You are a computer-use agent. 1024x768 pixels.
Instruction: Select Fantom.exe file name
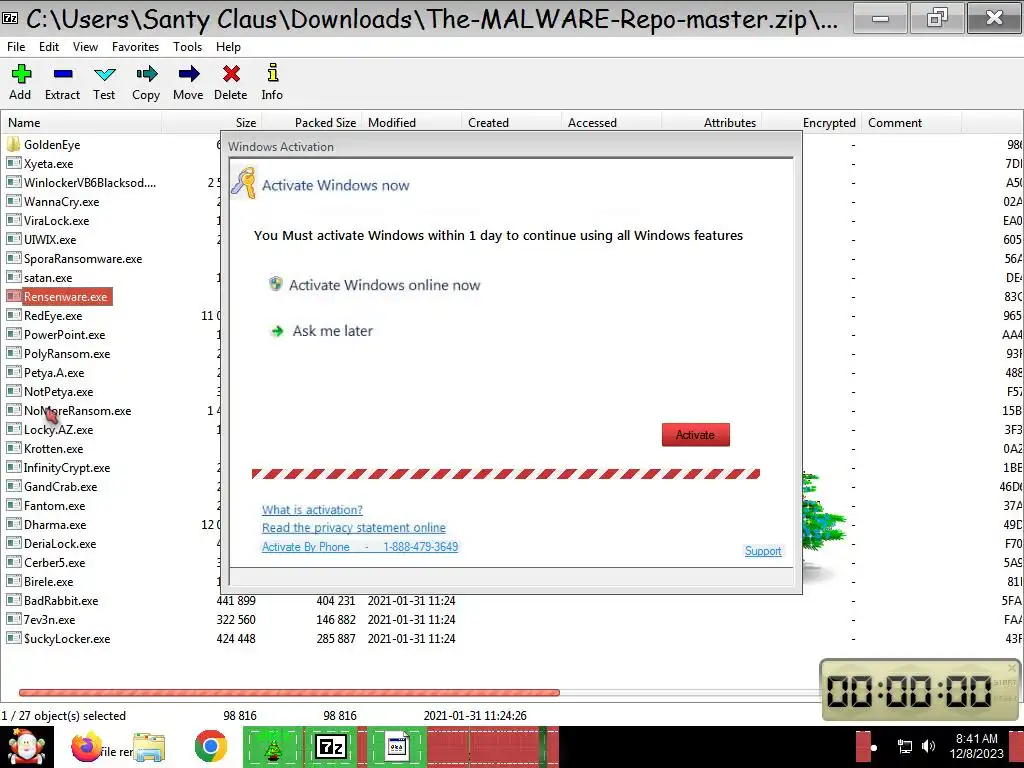(55, 505)
